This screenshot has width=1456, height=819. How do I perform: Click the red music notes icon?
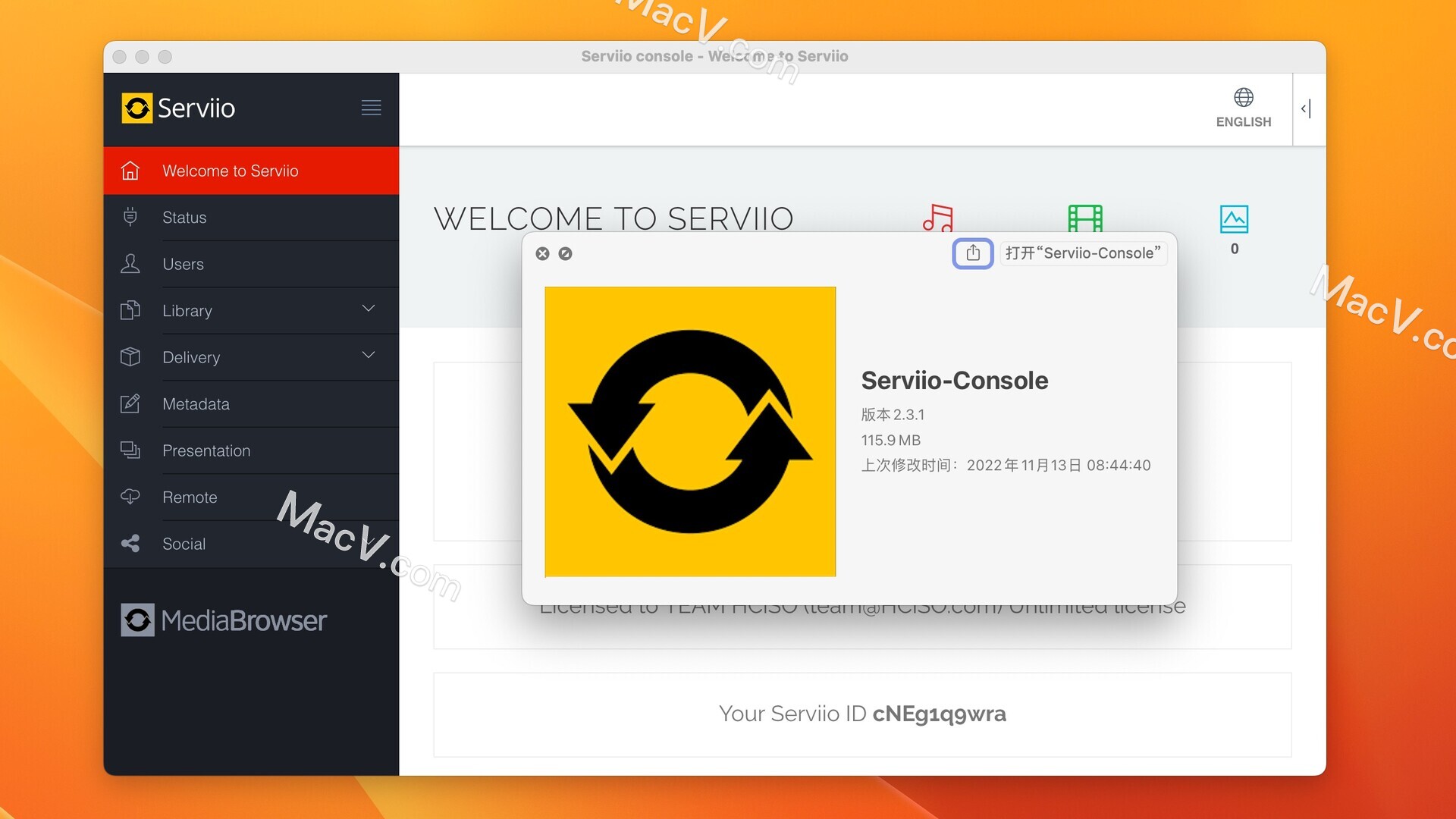click(938, 218)
